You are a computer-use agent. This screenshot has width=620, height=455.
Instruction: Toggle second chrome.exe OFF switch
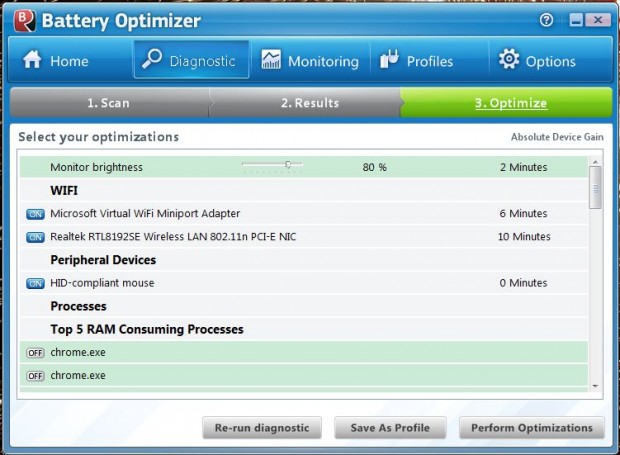pos(35,376)
